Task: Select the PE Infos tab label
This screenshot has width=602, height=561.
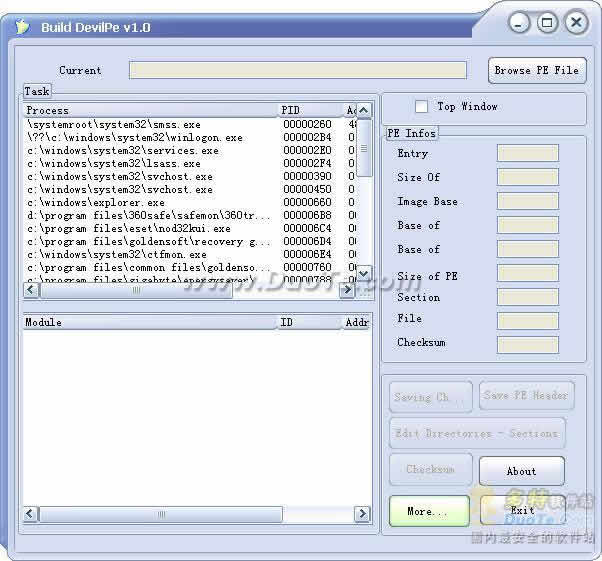Action: (x=411, y=134)
